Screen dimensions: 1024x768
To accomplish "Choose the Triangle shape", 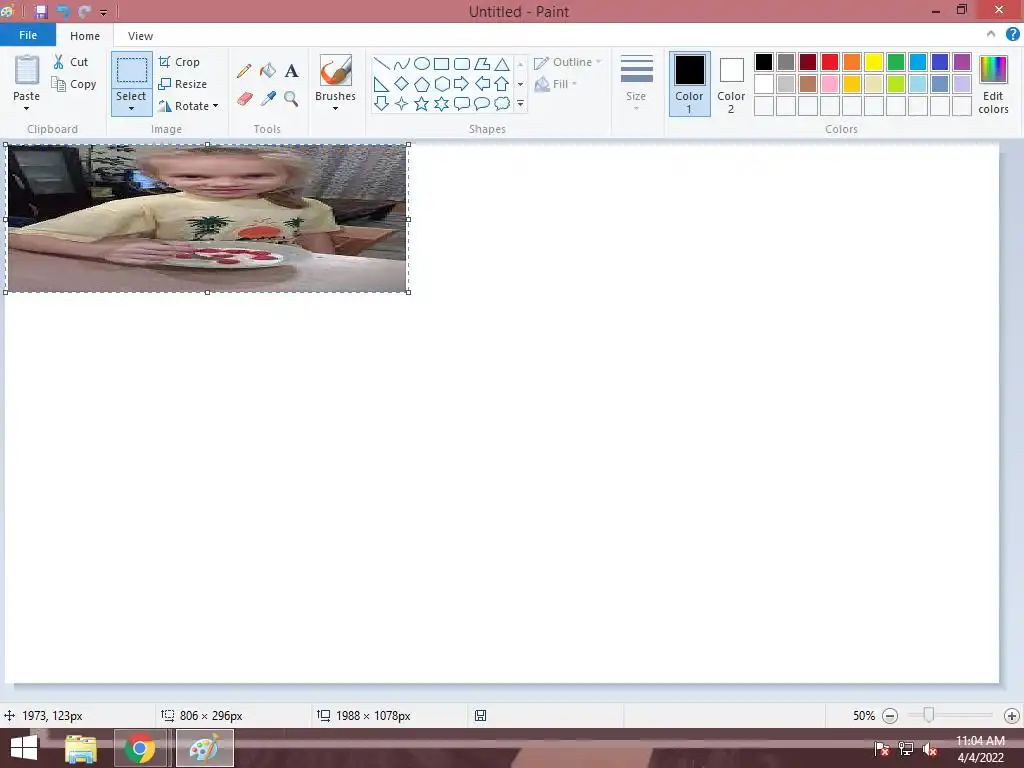I will pos(502,63).
